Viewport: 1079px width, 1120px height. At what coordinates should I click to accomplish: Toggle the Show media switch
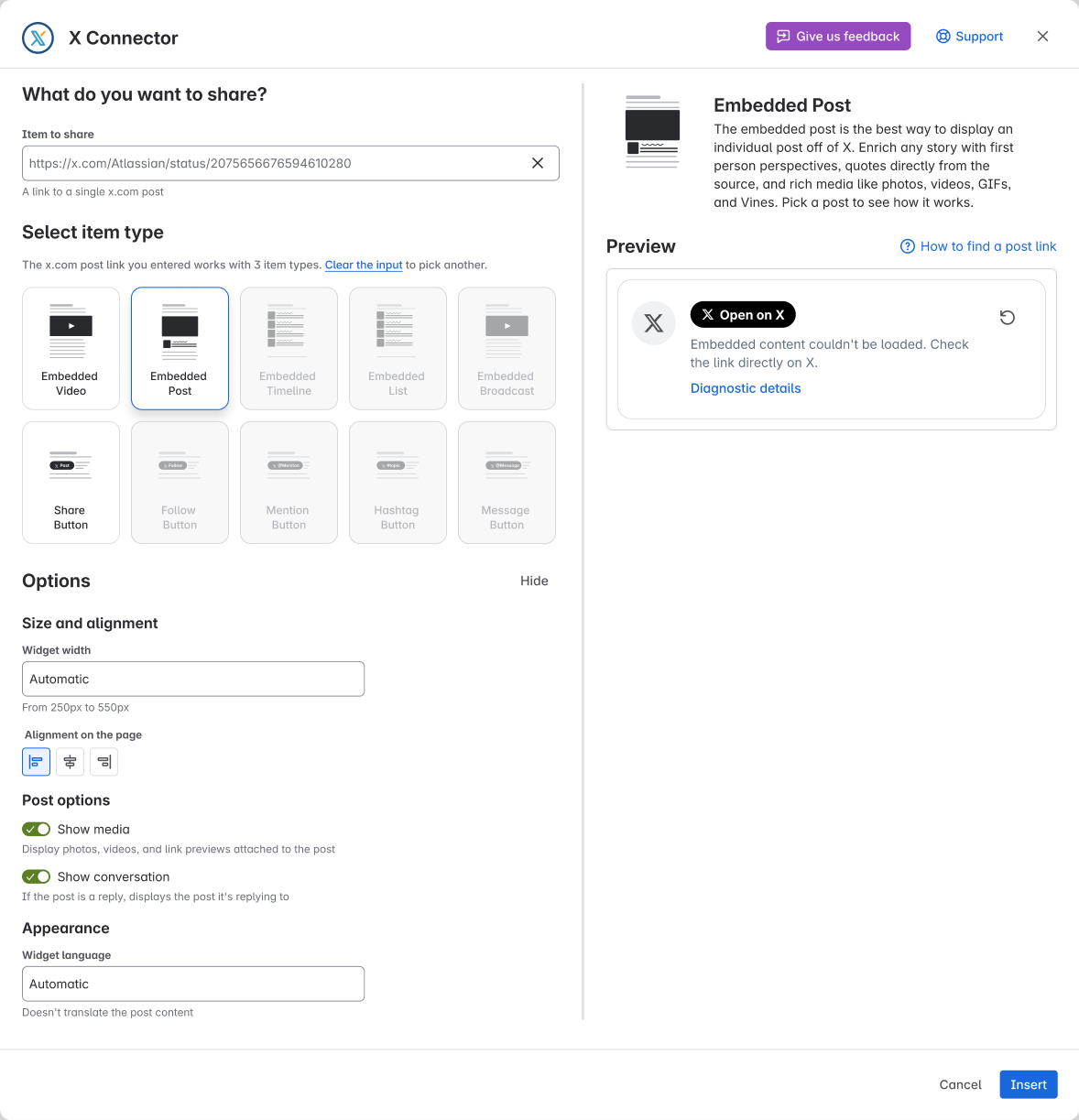tap(37, 829)
